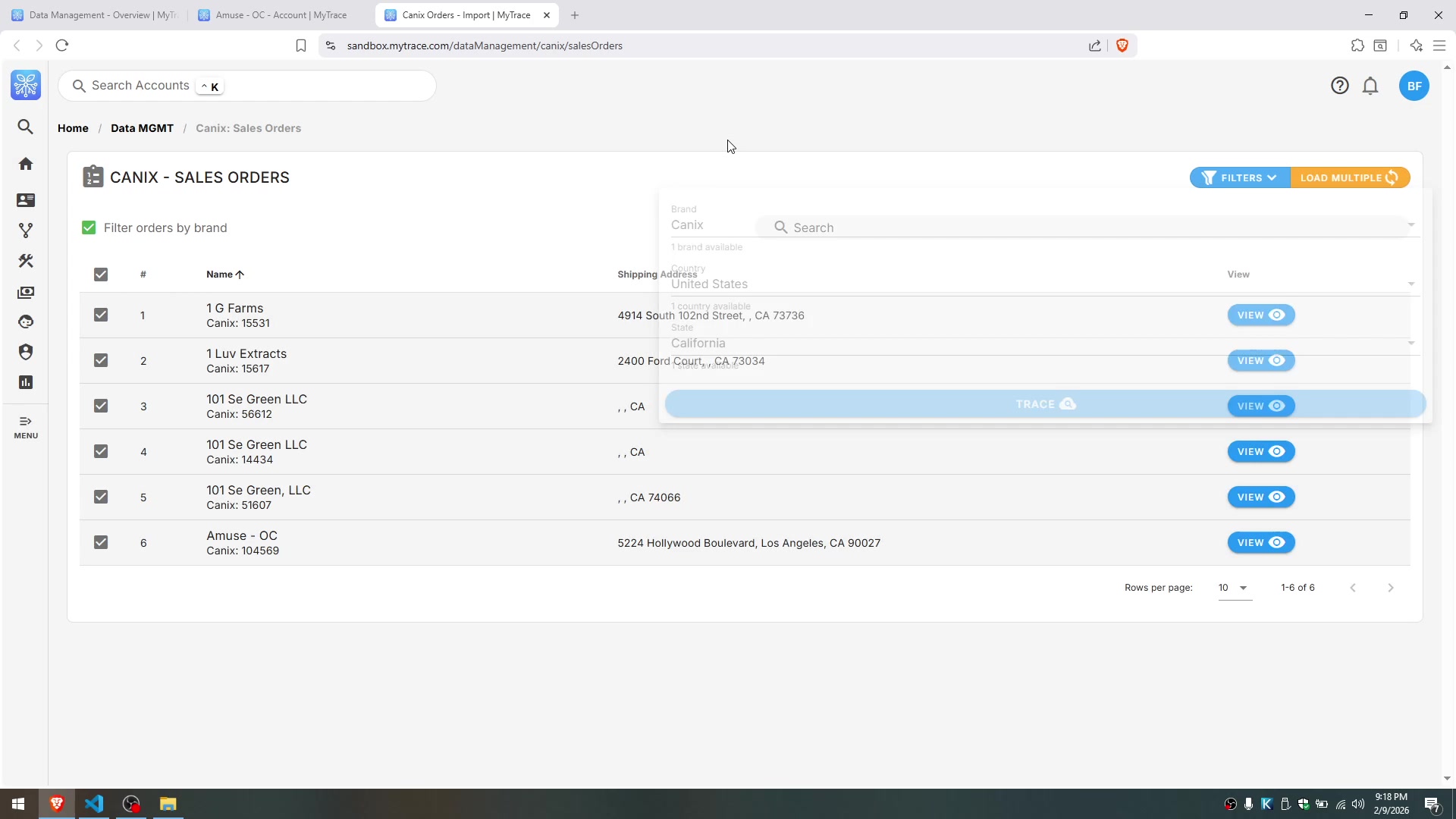Uncheck the Amuse - OC row checkbox
1456x819 pixels.
101,542
